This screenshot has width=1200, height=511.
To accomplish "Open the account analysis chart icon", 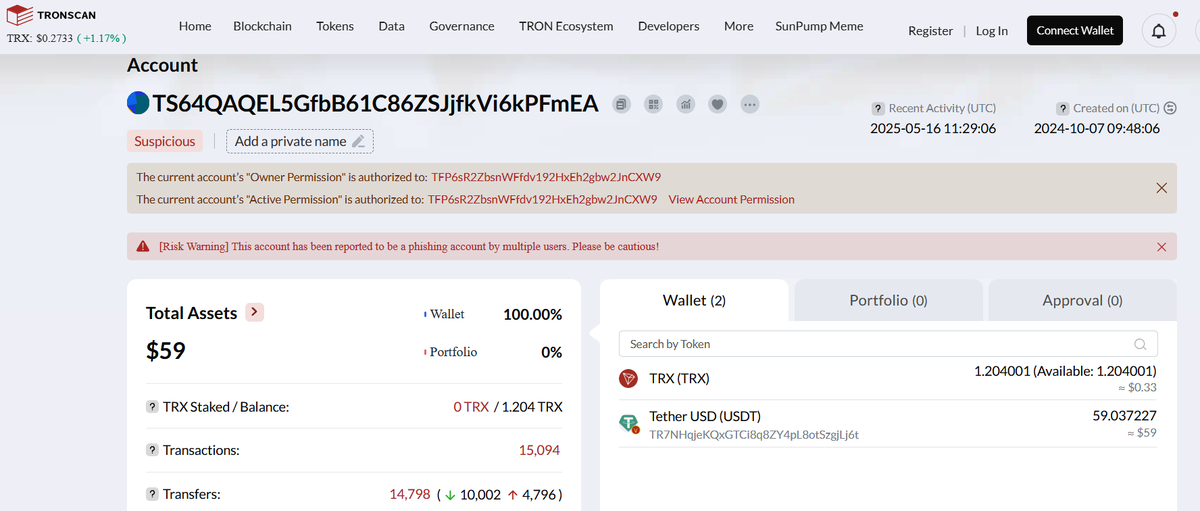I will pos(685,104).
